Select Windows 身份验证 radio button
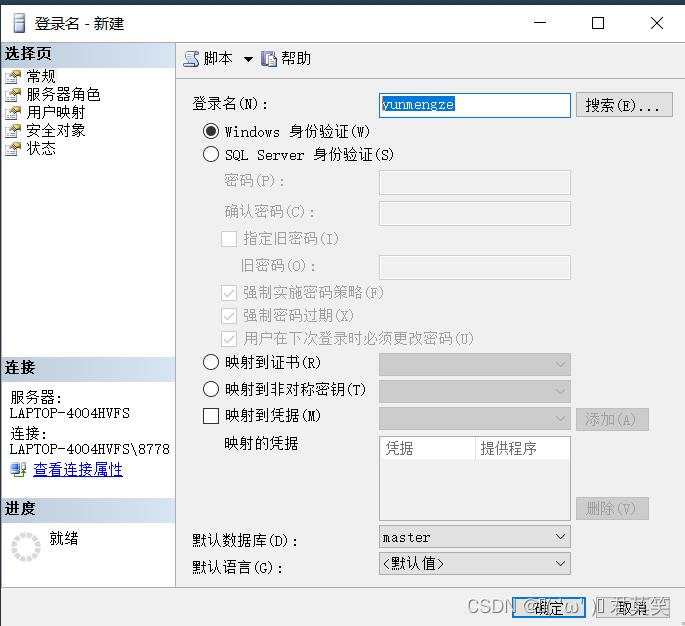685x626 pixels. [211, 131]
